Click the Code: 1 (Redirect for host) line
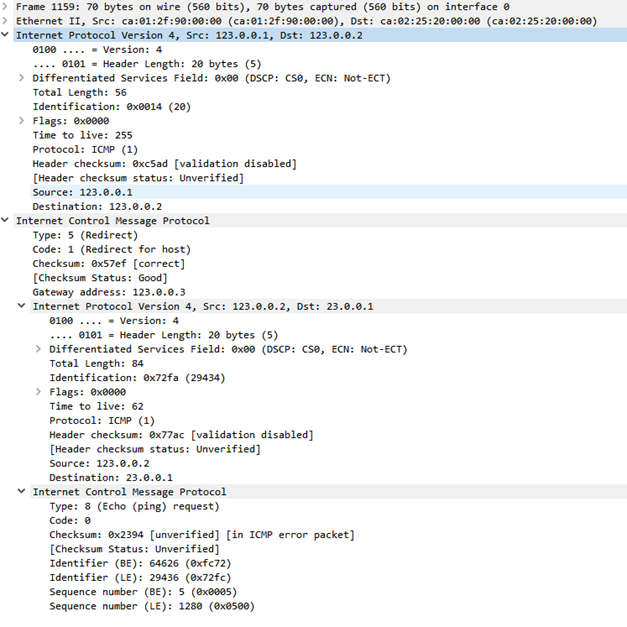The width and height of the screenshot is (627, 627). coord(111,249)
